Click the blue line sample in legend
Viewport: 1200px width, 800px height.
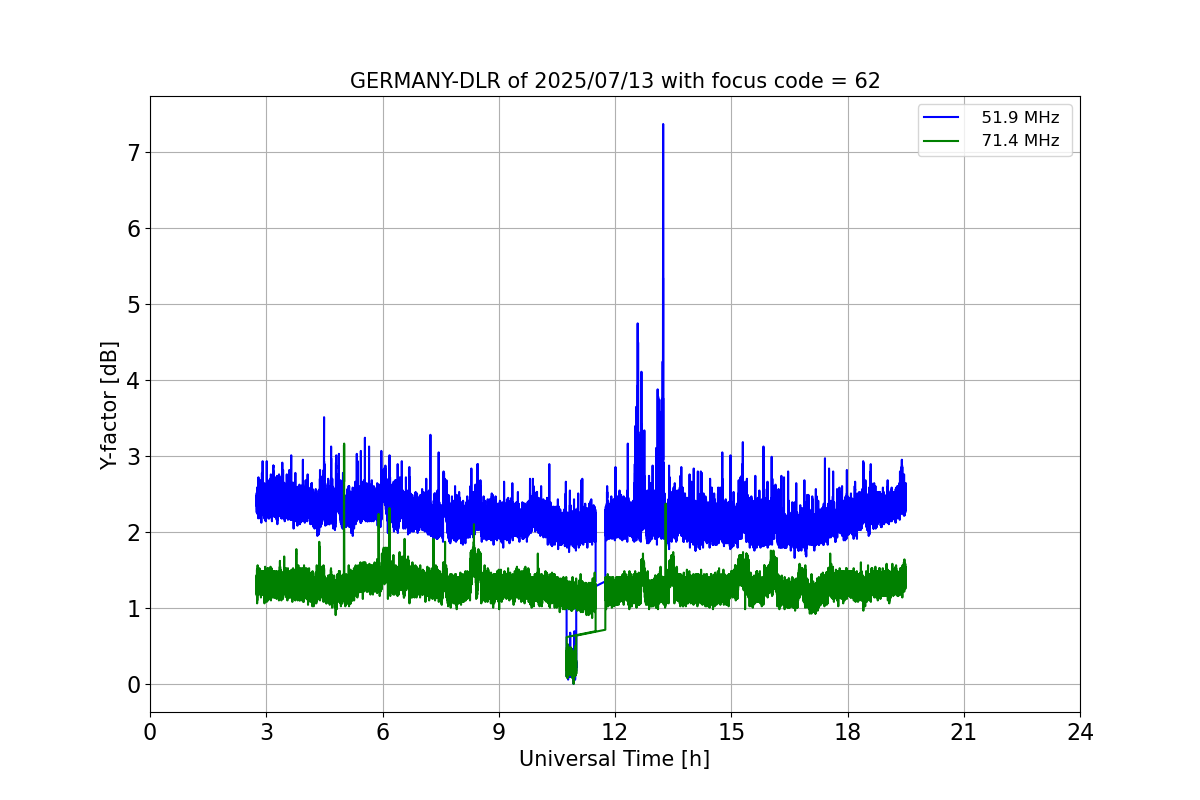click(942, 118)
